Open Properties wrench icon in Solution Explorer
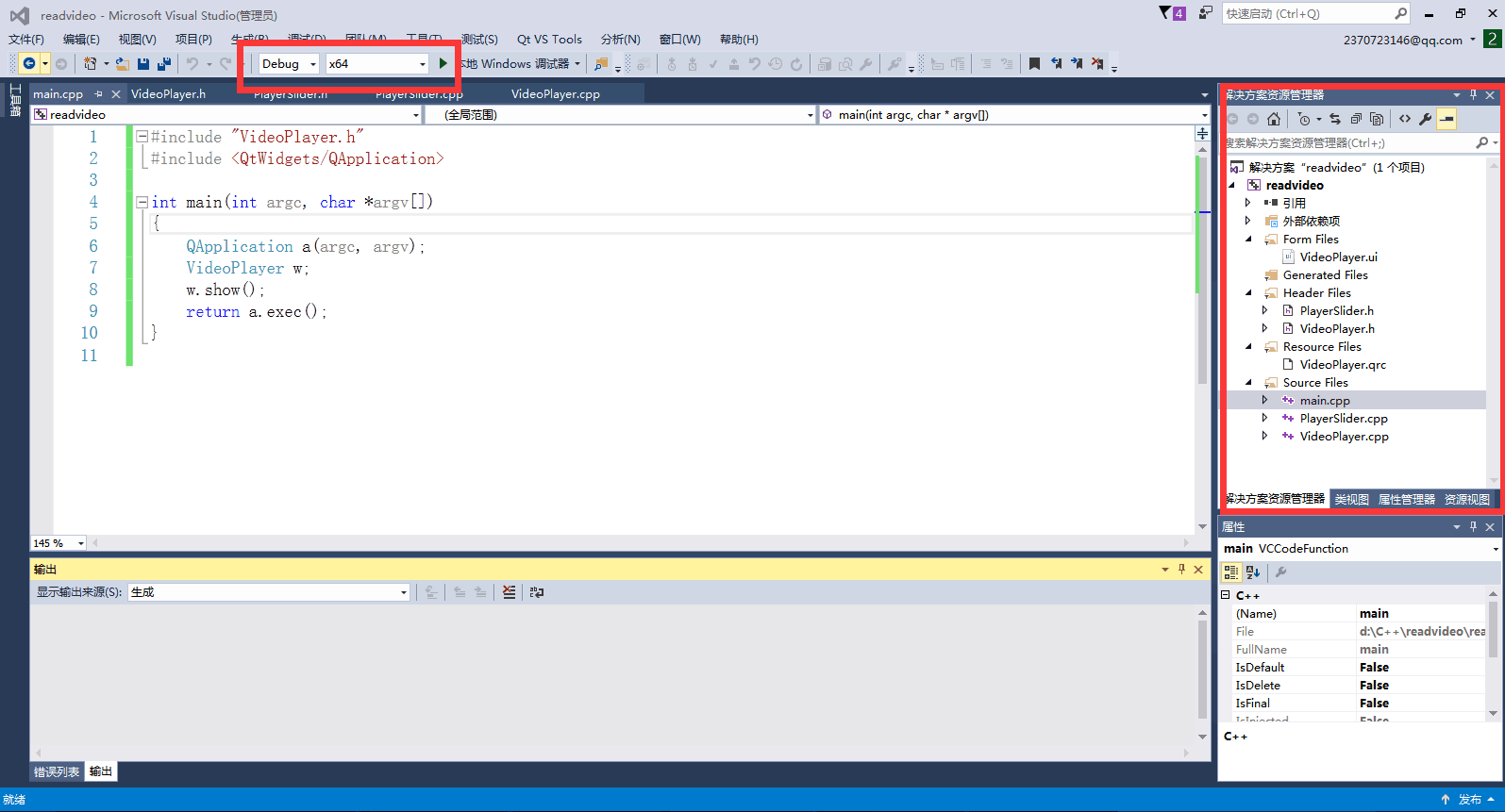The width and height of the screenshot is (1505, 812). click(1426, 119)
